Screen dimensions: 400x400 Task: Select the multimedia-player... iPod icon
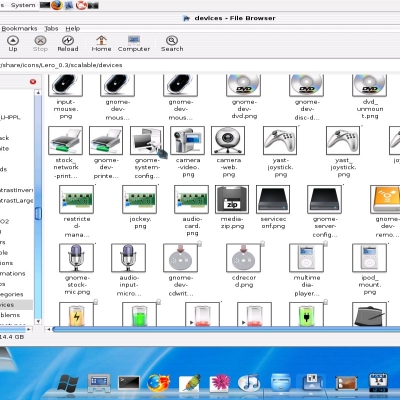[306, 258]
